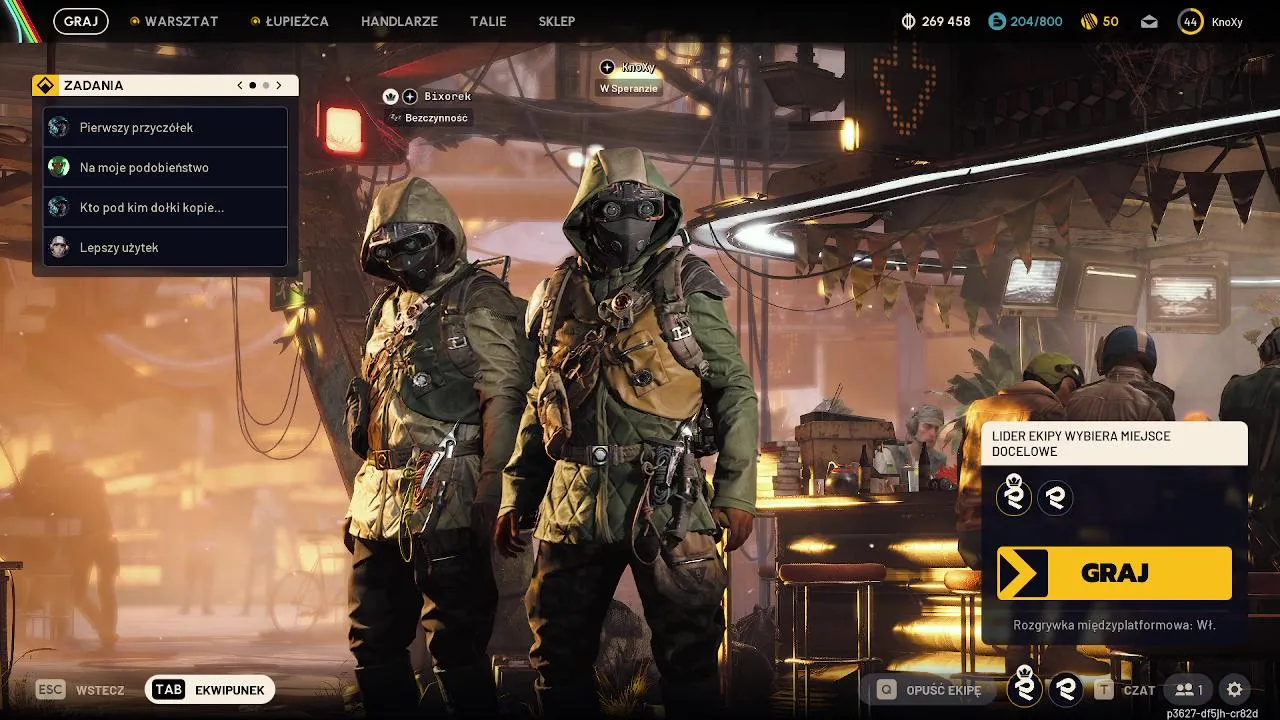Click the KnoXy profile name in top bar
Image resolution: width=1280 pixels, height=720 pixels.
pos(1226,22)
